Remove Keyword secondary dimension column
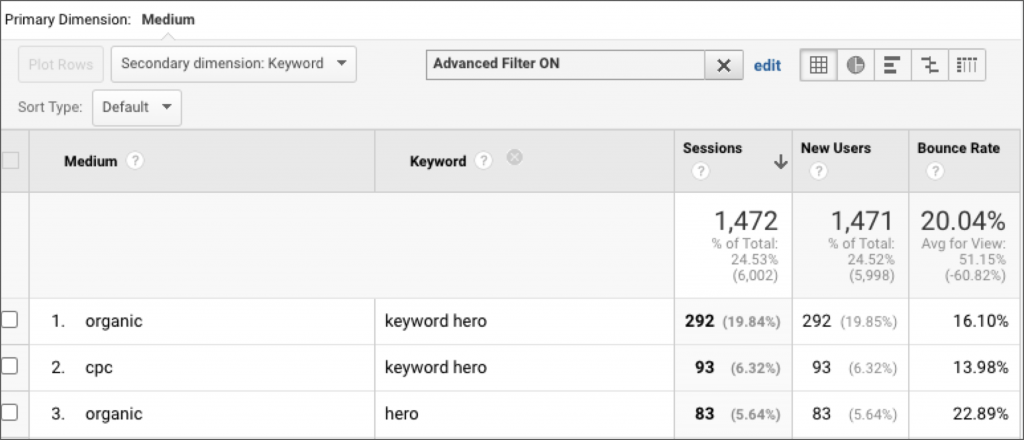 point(515,157)
